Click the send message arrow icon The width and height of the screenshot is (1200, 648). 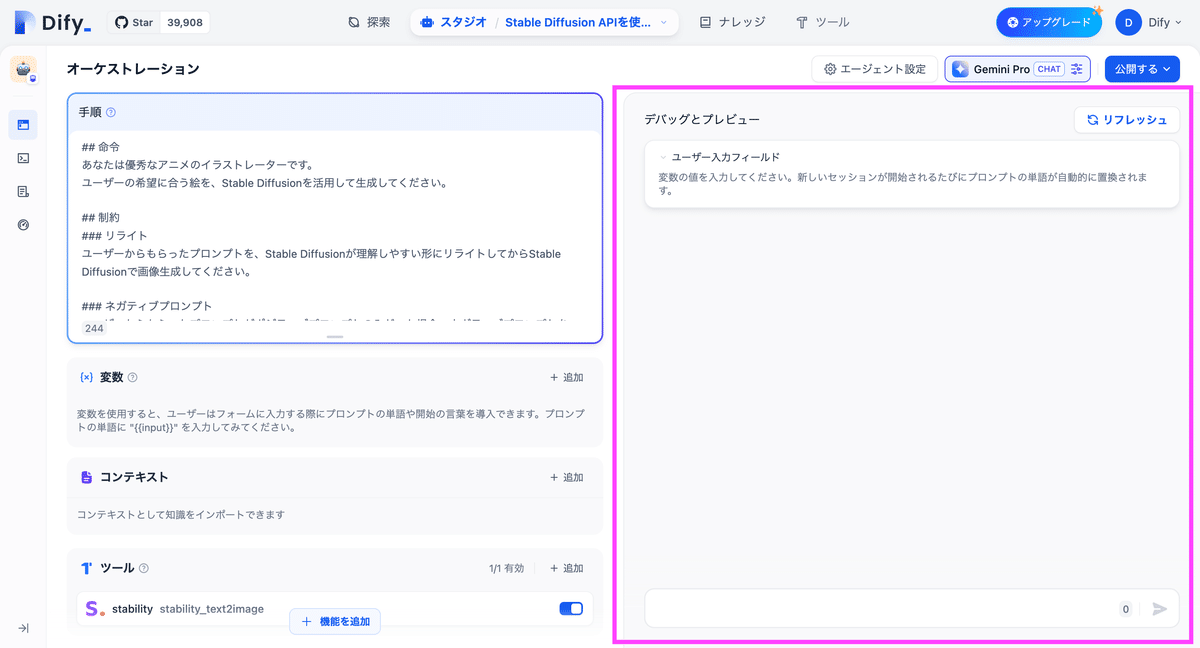point(1159,608)
